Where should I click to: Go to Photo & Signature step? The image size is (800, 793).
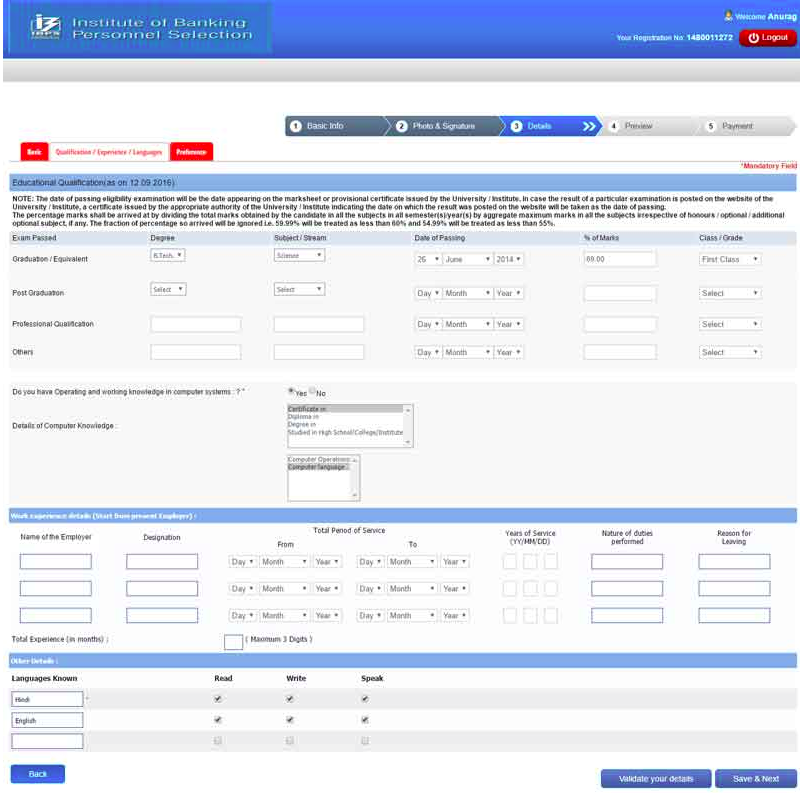click(x=442, y=126)
